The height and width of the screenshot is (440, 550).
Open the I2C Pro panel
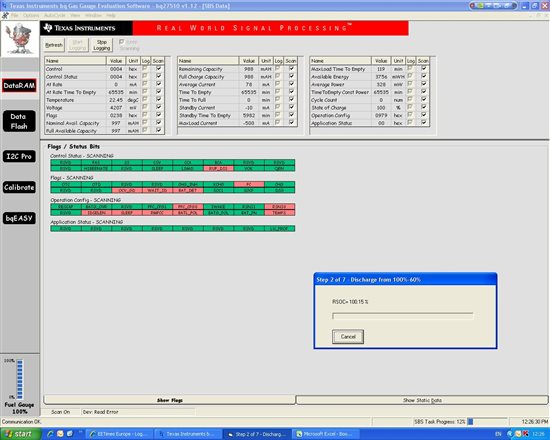coord(19,156)
